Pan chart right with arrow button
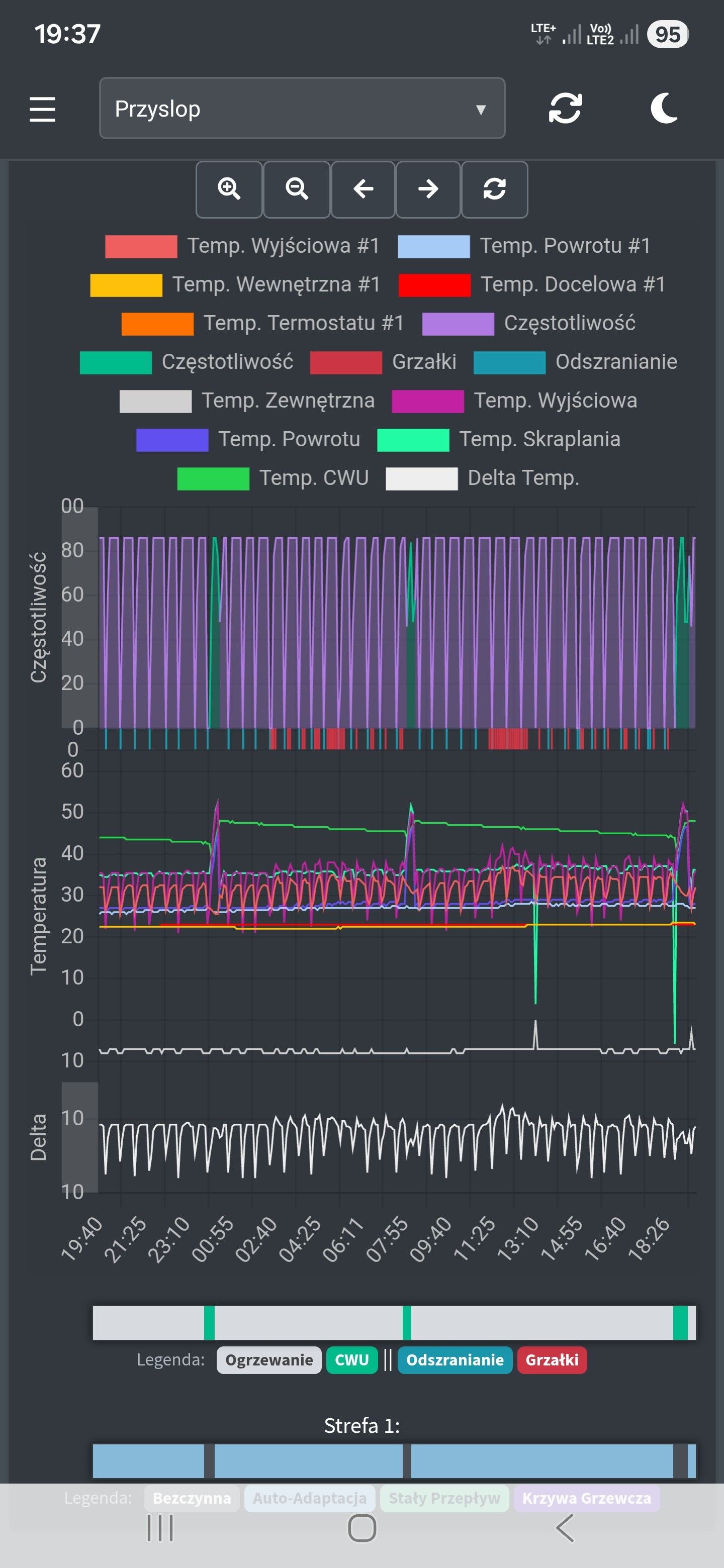This screenshot has height=1568, width=724. (428, 189)
